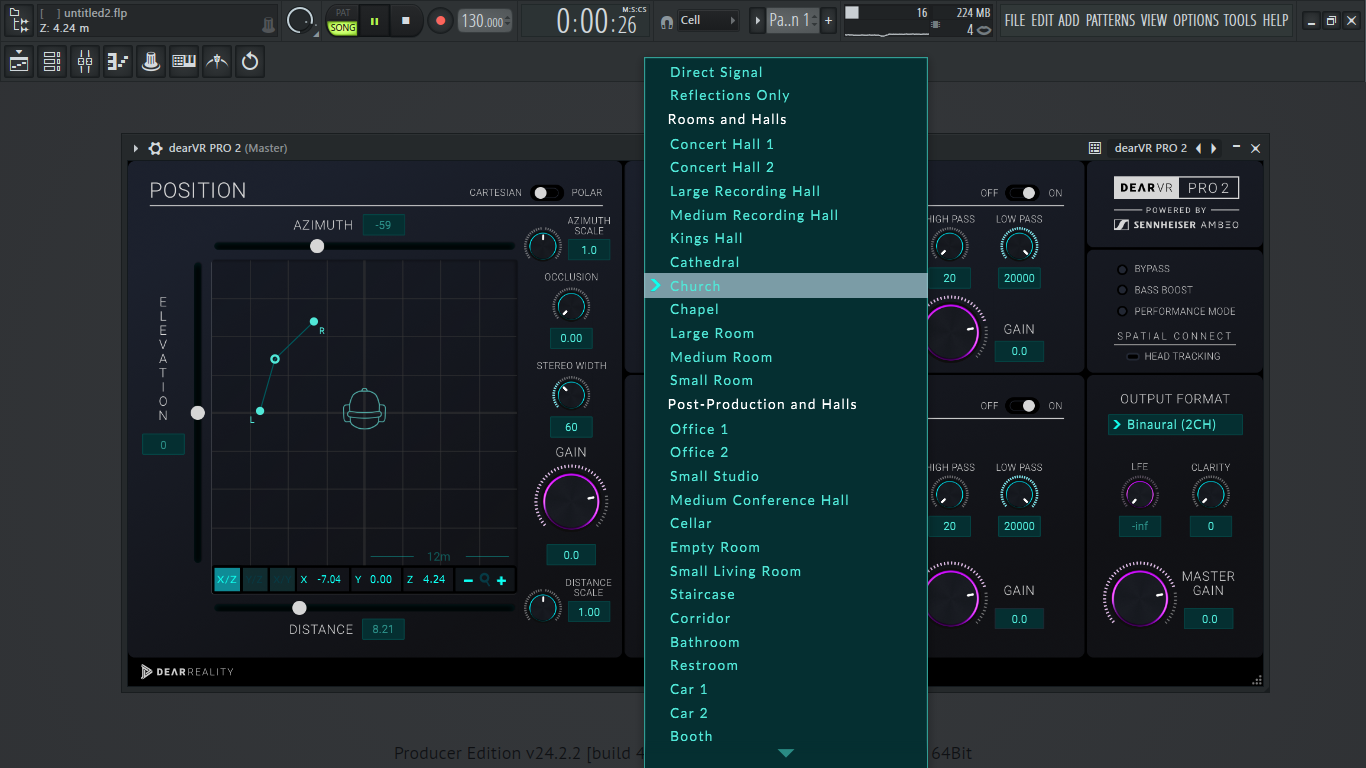Enable Performance Mode option
Viewport: 1366px width, 768px height.
(1122, 311)
